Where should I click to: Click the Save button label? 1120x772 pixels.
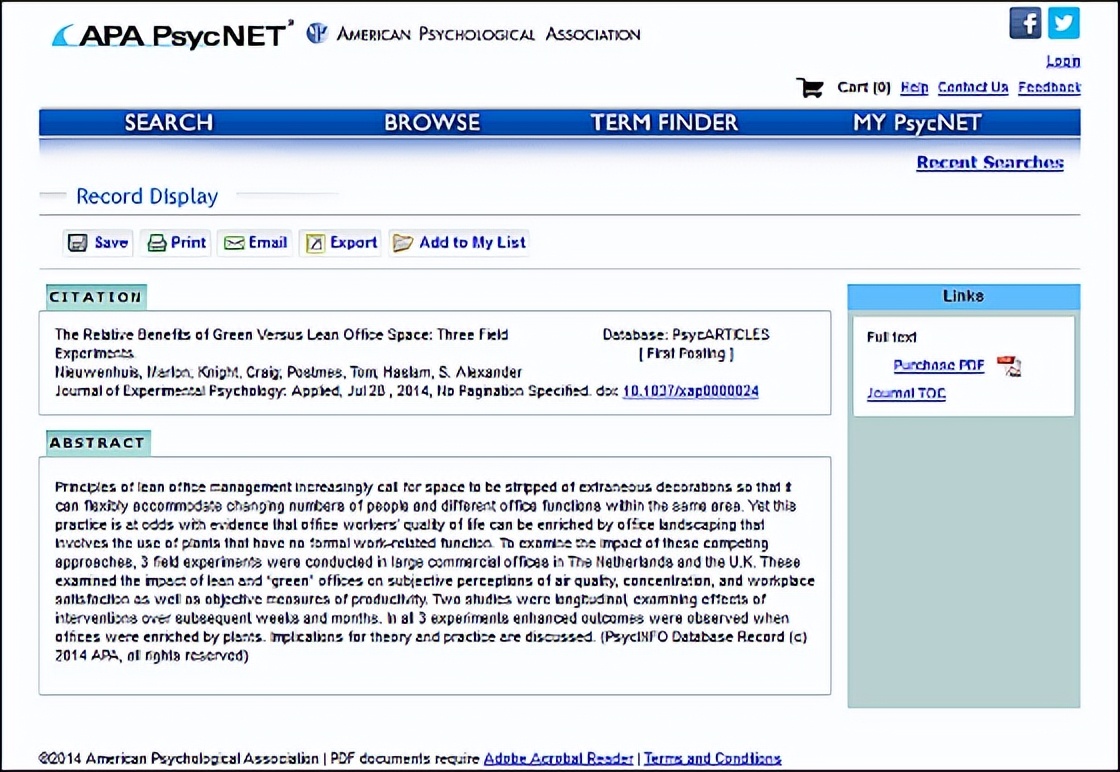pyautogui.click(x=111, y=243)
